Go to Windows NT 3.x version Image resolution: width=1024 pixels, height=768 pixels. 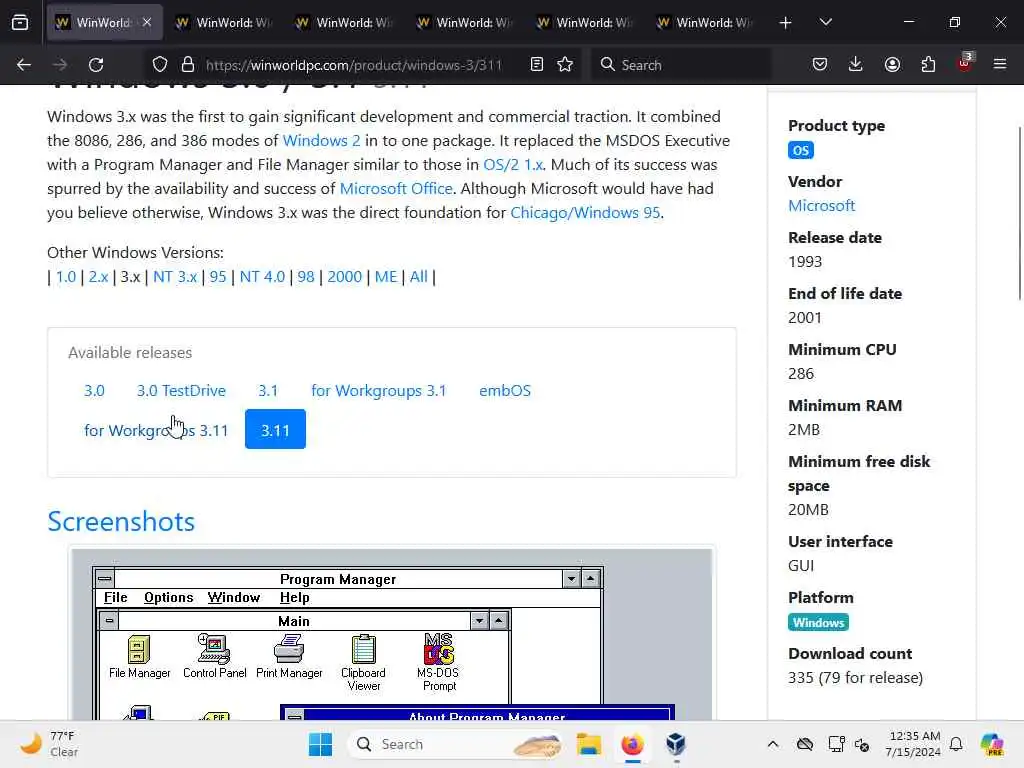tap(174, 277)
